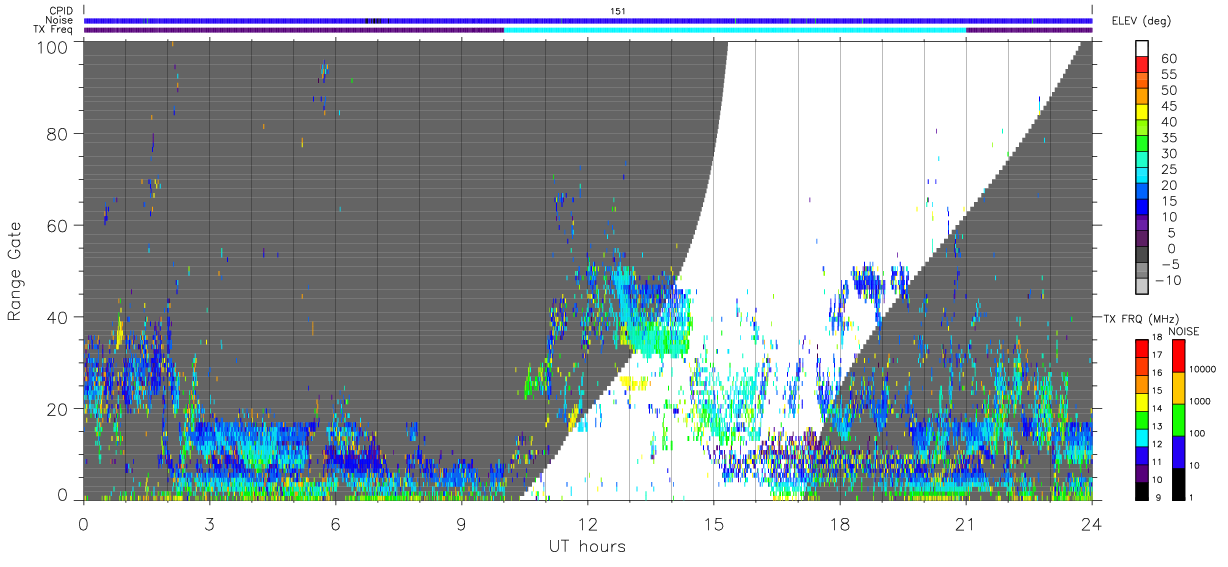The height and width of the screenshot is (567, 1228).
Task: Click the '60' tick on the Range Gate axis
Action: click(x=60, y=225)
